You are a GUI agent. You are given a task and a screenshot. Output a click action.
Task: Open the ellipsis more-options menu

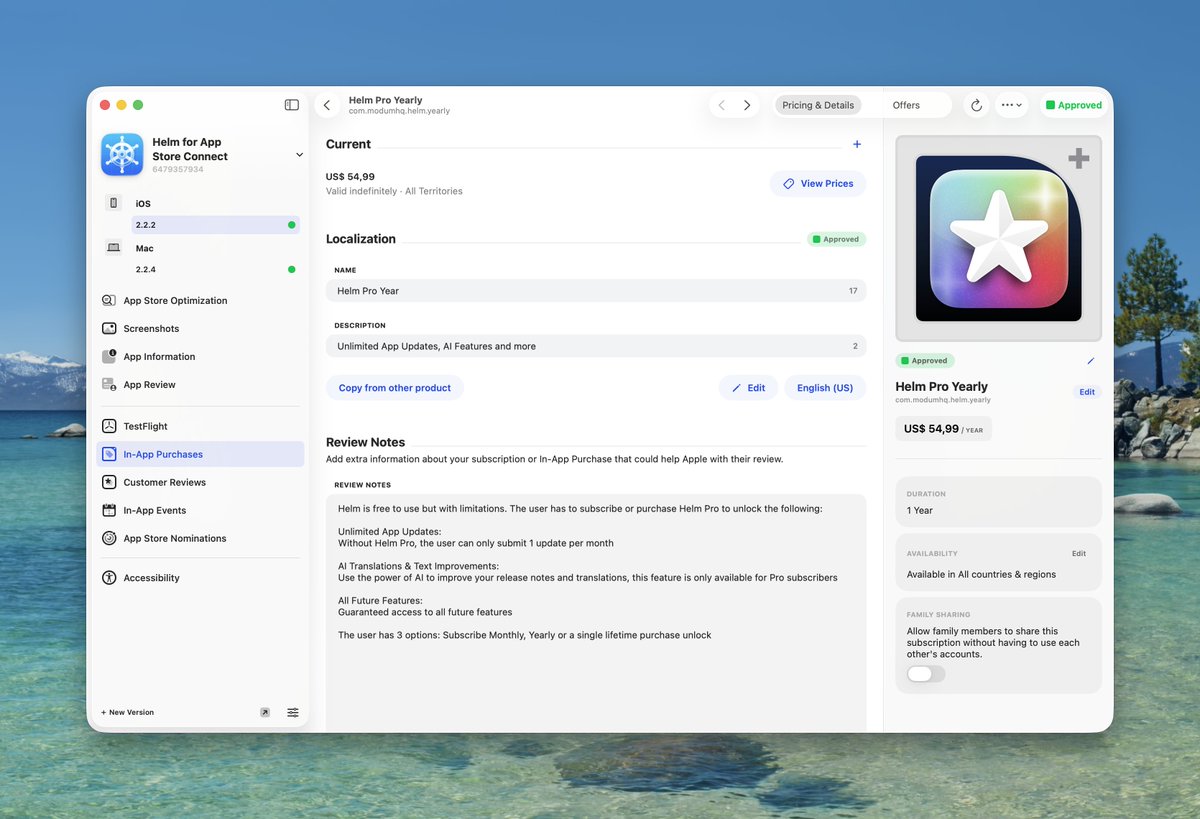pos(1011,105)
